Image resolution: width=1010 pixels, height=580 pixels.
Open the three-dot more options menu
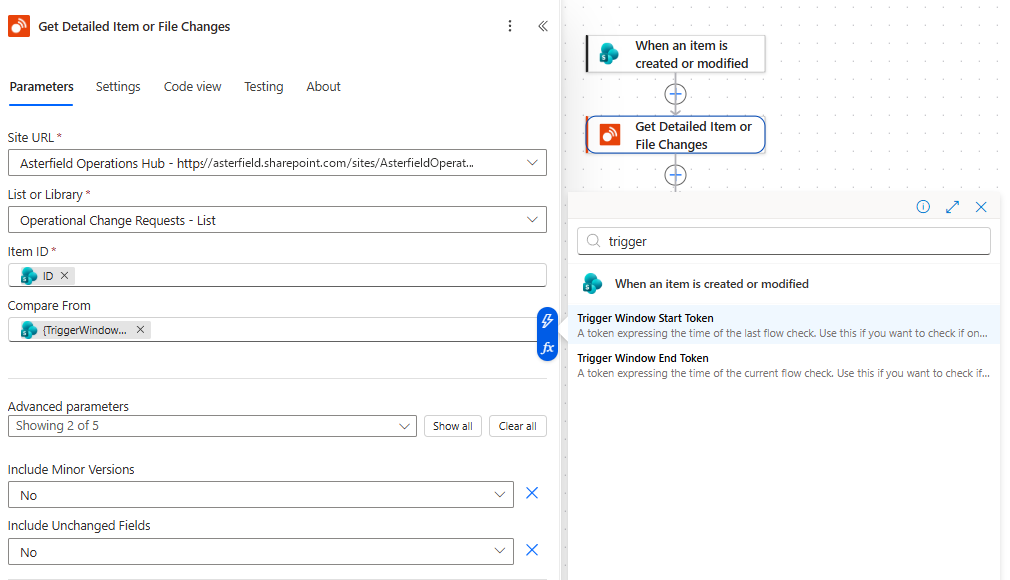[510, 26]
